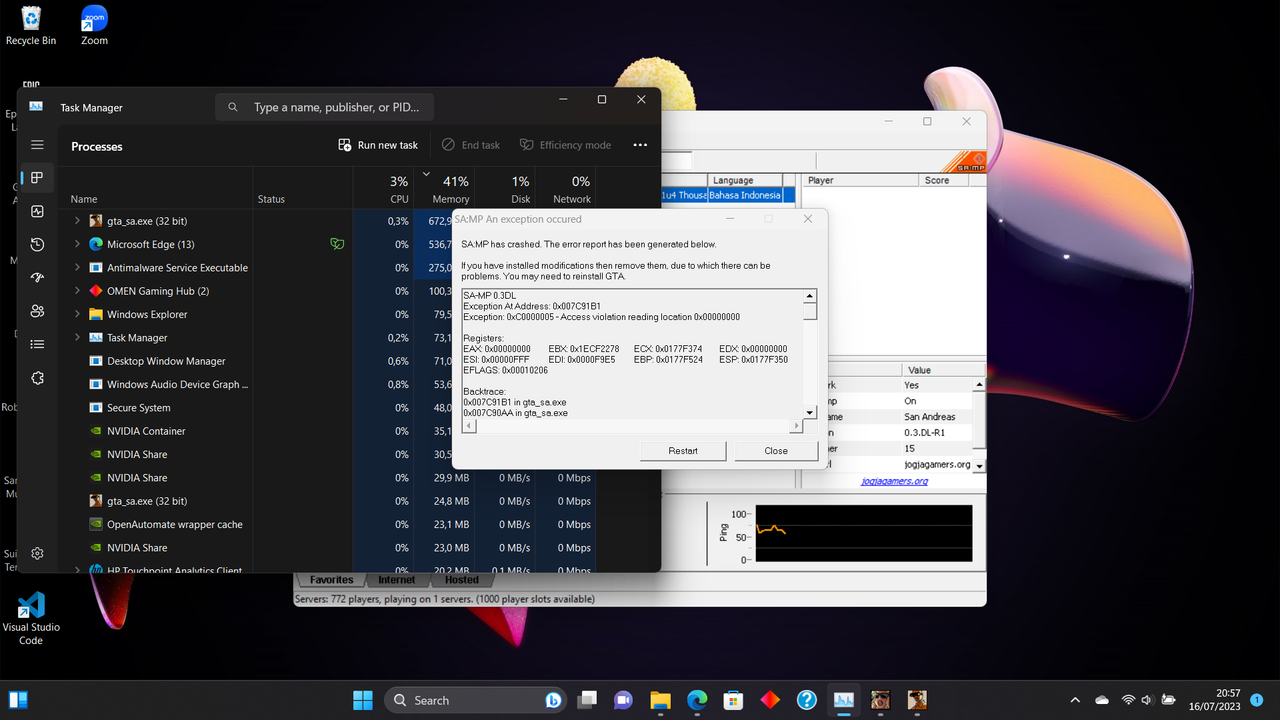Screen dimensions: 1280x720
Task: Open the Windows Start menu
Action: (363, 700)
